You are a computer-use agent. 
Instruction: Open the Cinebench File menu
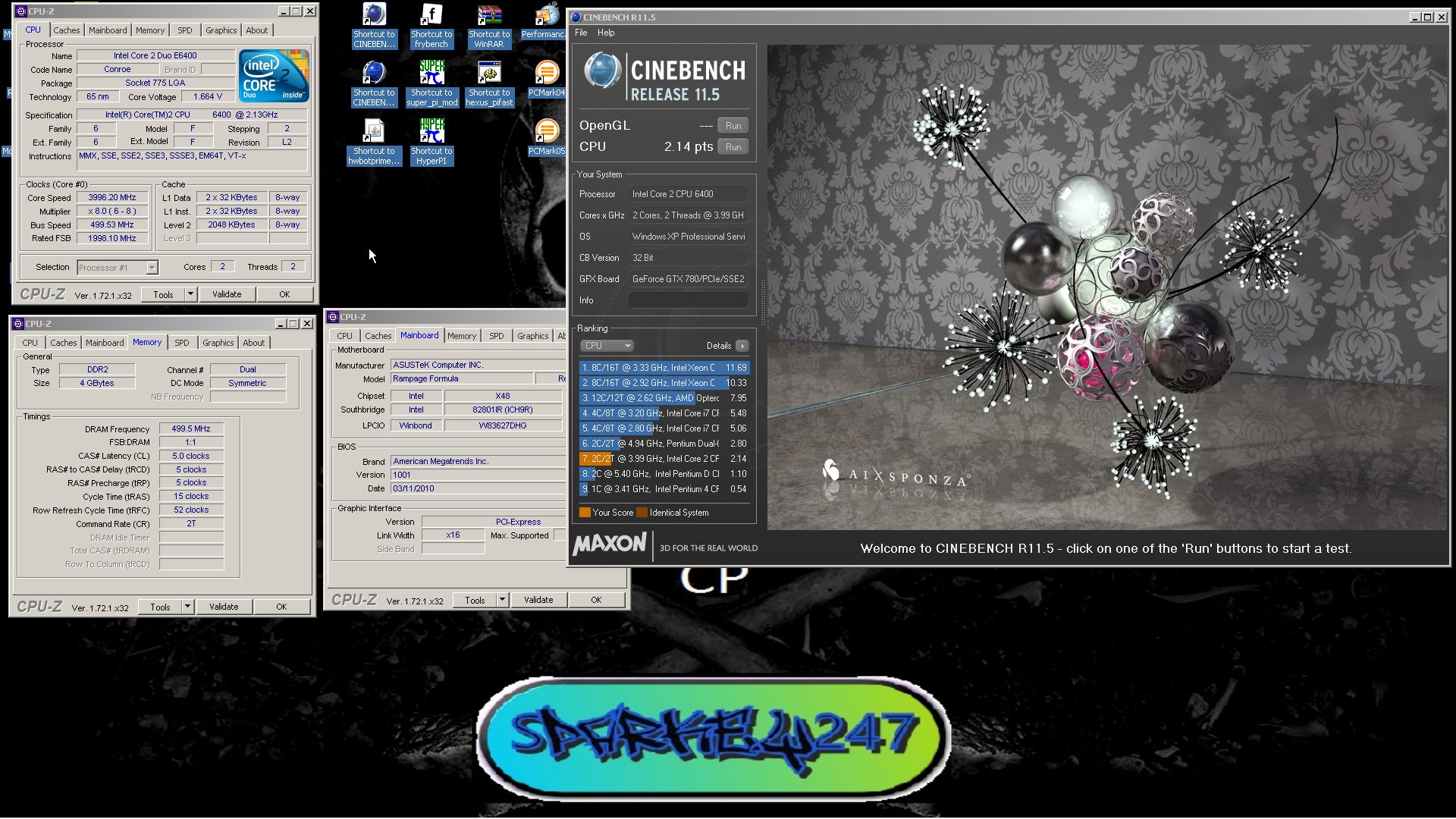[581, 33]
